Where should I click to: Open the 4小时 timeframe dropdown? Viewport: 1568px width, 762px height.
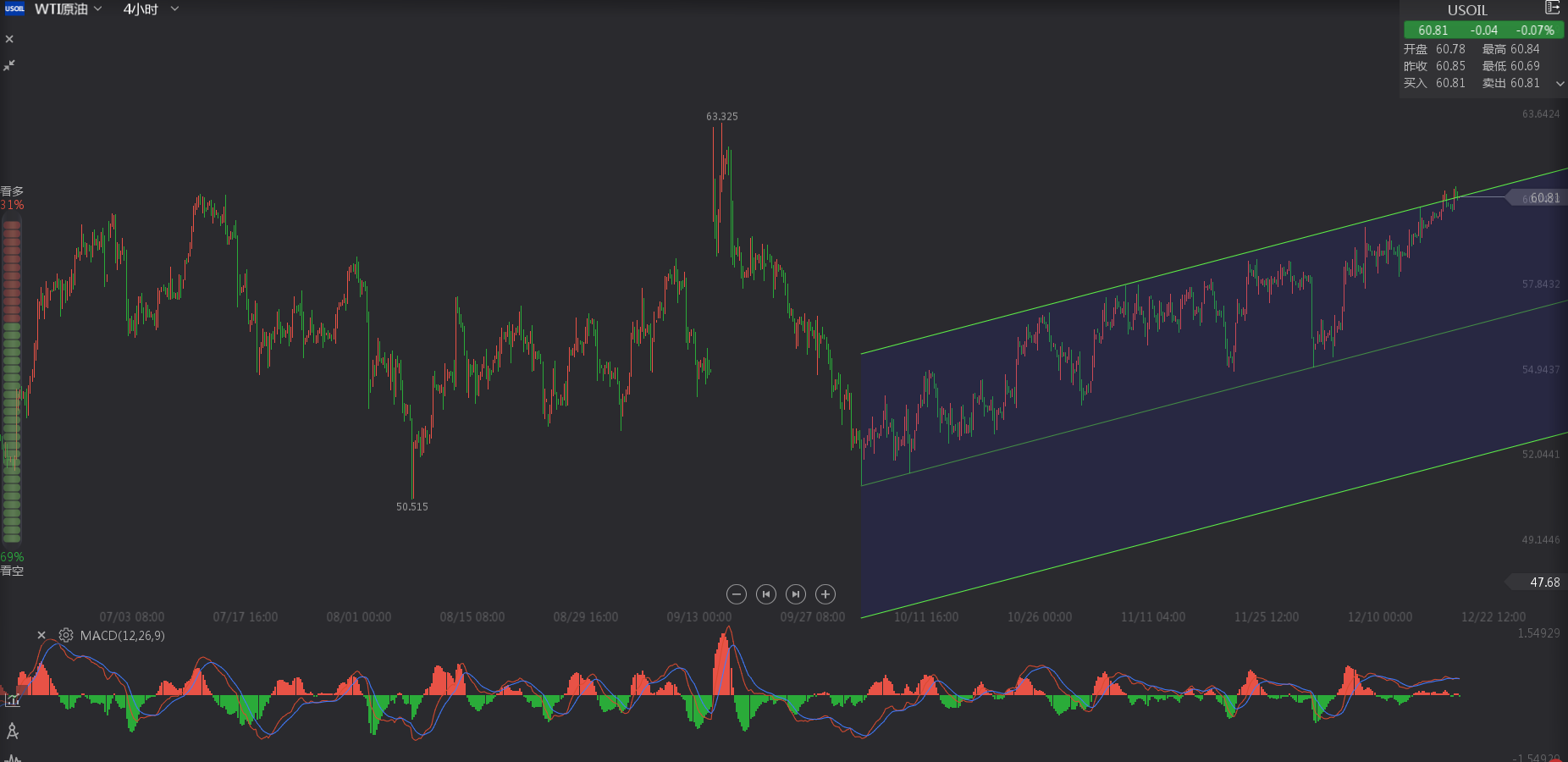151,9
